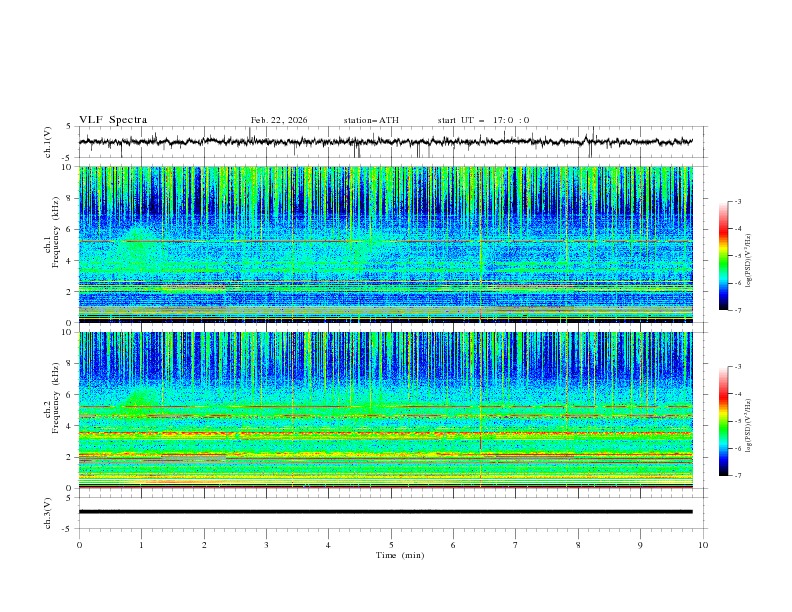792x612 pixels.
Task: Click the ch.3 flat voltage trace
Action: [x=386, y=512]
